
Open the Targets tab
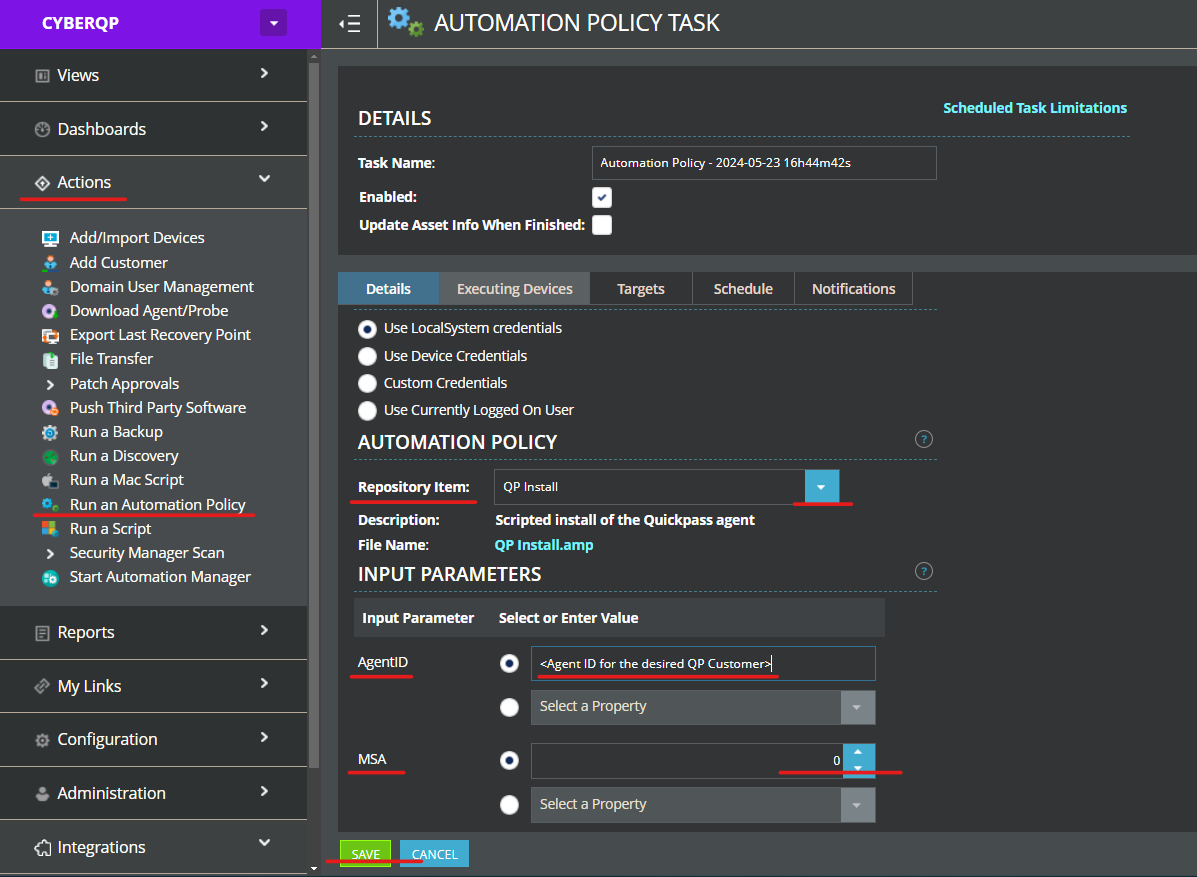(641, 289)
